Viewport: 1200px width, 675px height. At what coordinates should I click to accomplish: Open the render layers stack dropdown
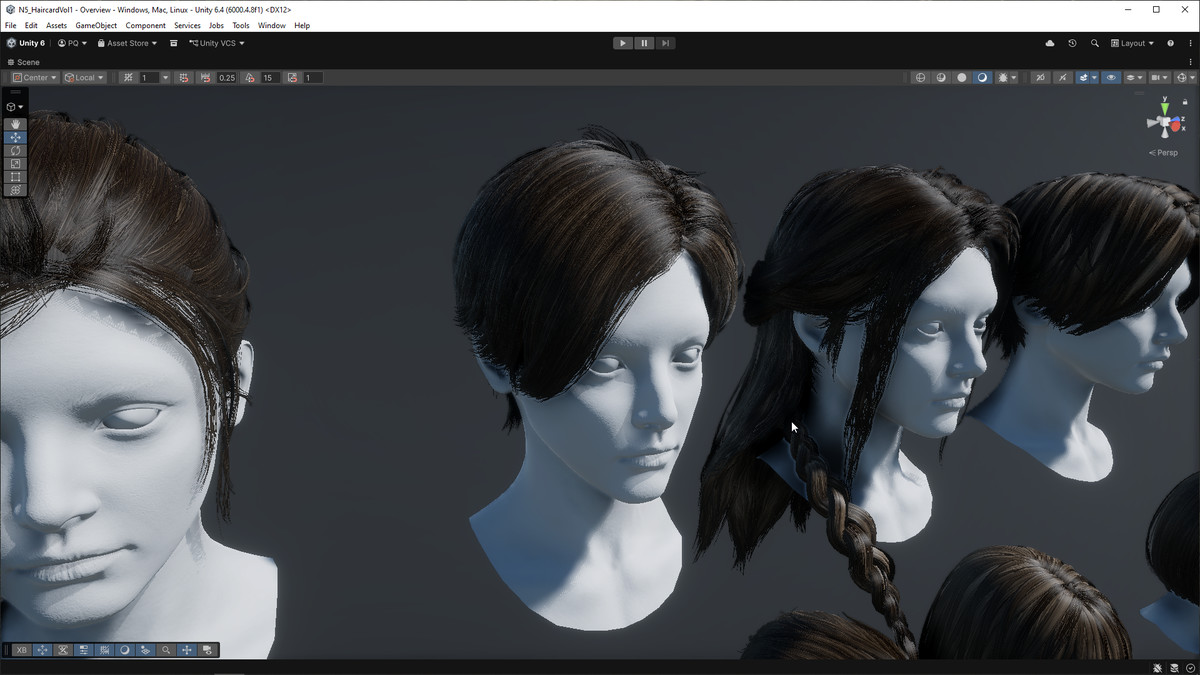pyautogui.click(x=1135, y=77)
